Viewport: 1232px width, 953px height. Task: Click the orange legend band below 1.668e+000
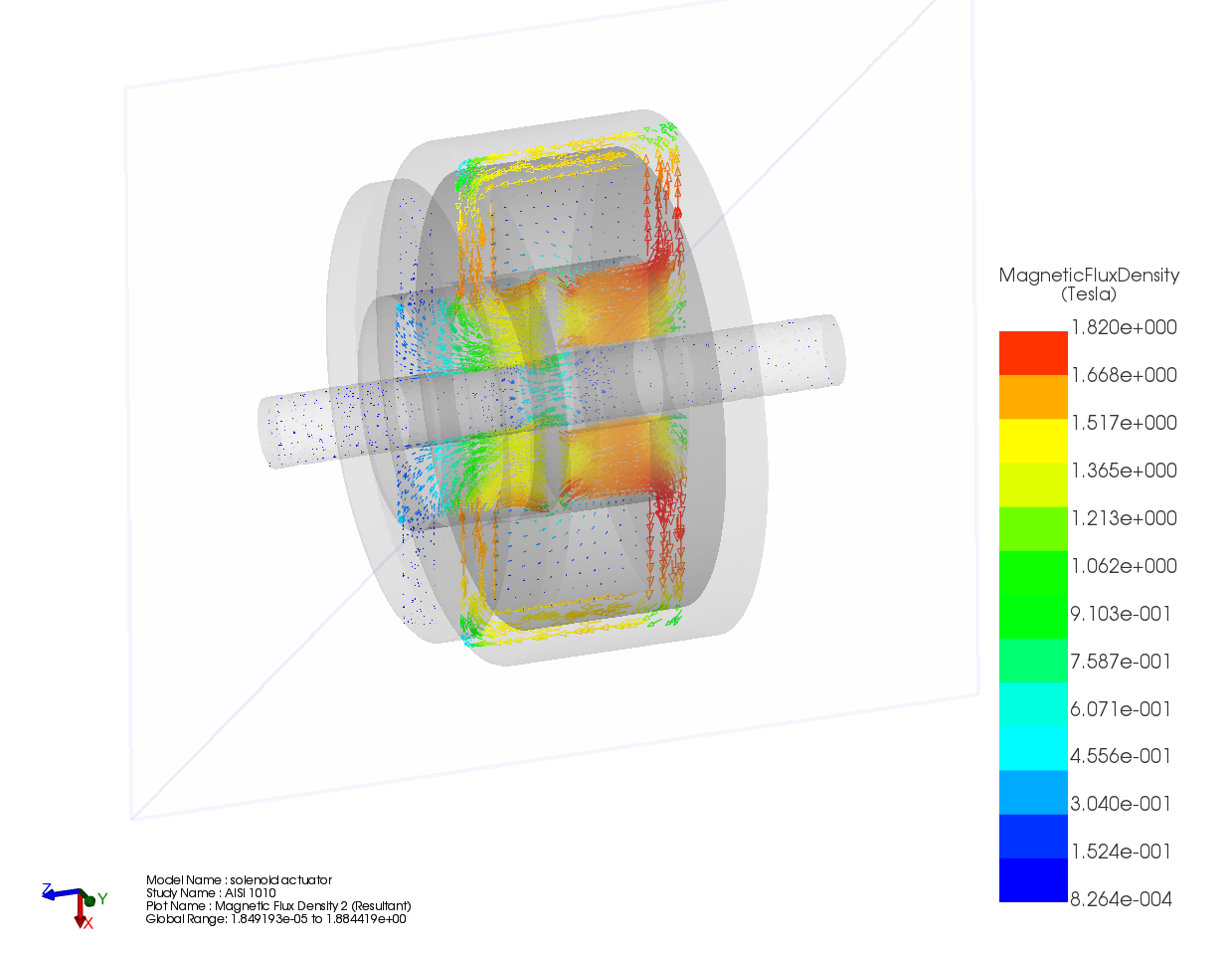(x=1032, y=397)
